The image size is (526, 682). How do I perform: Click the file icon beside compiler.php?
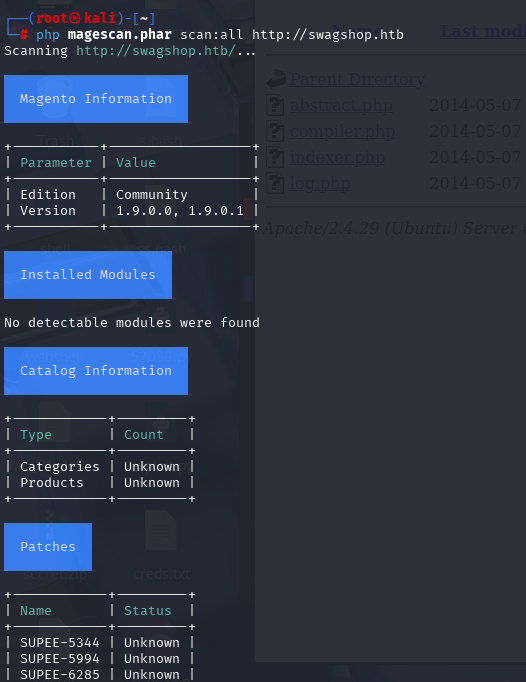click(x=275, y=131)
